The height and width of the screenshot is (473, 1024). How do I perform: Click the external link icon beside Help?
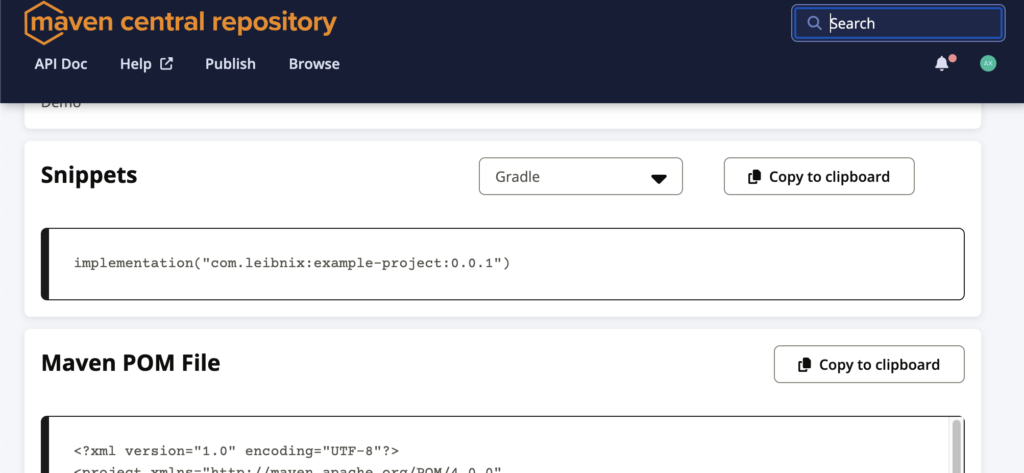[x=167, y=64]
